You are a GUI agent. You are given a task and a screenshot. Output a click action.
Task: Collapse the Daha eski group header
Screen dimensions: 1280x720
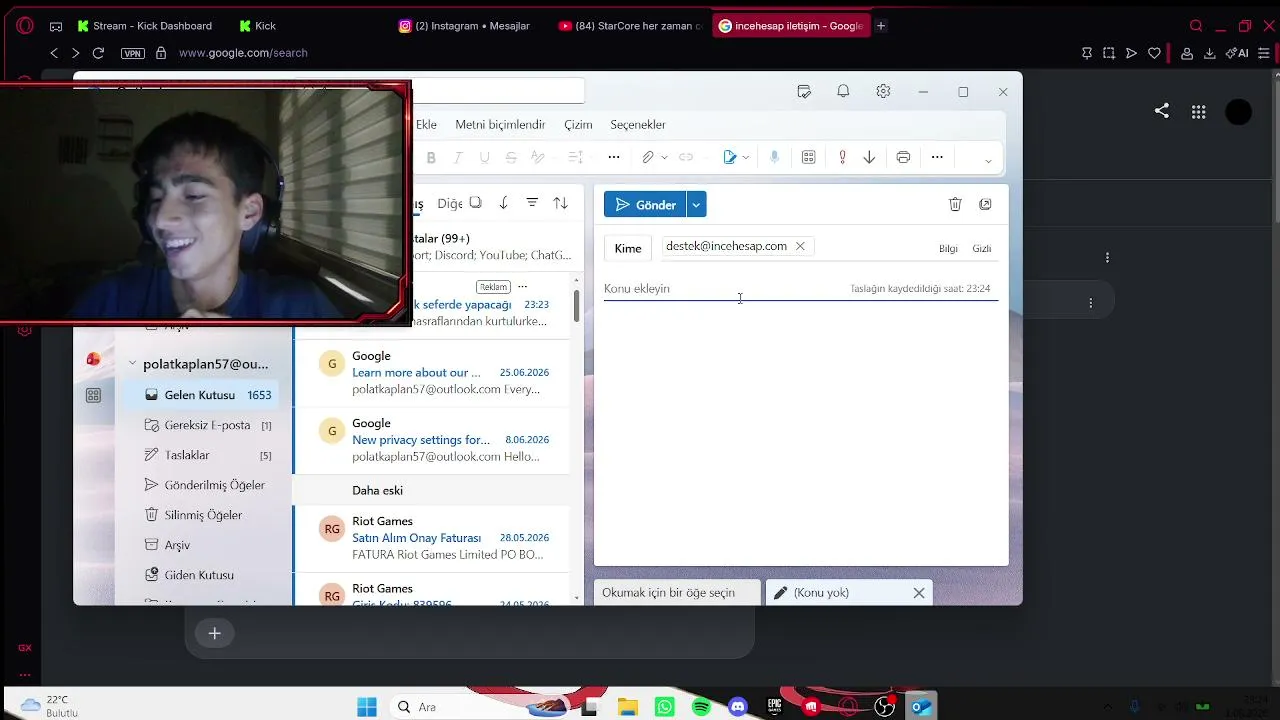pyautogui.click(x=432, y=490)
